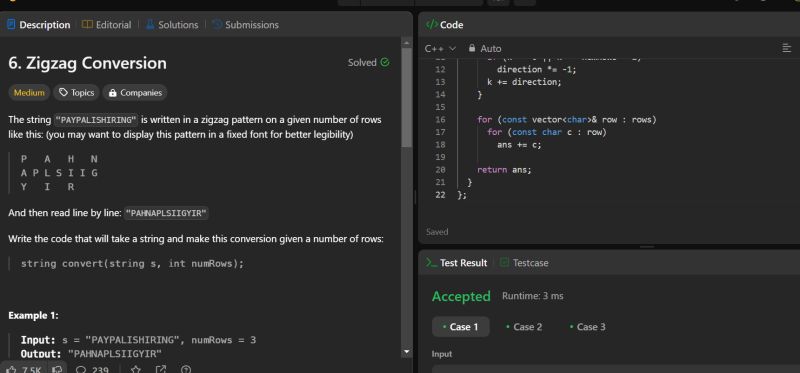This screenshot has height=373, width=800.
Task: Switch to the Testcase tab
Action: coord(524,263)
